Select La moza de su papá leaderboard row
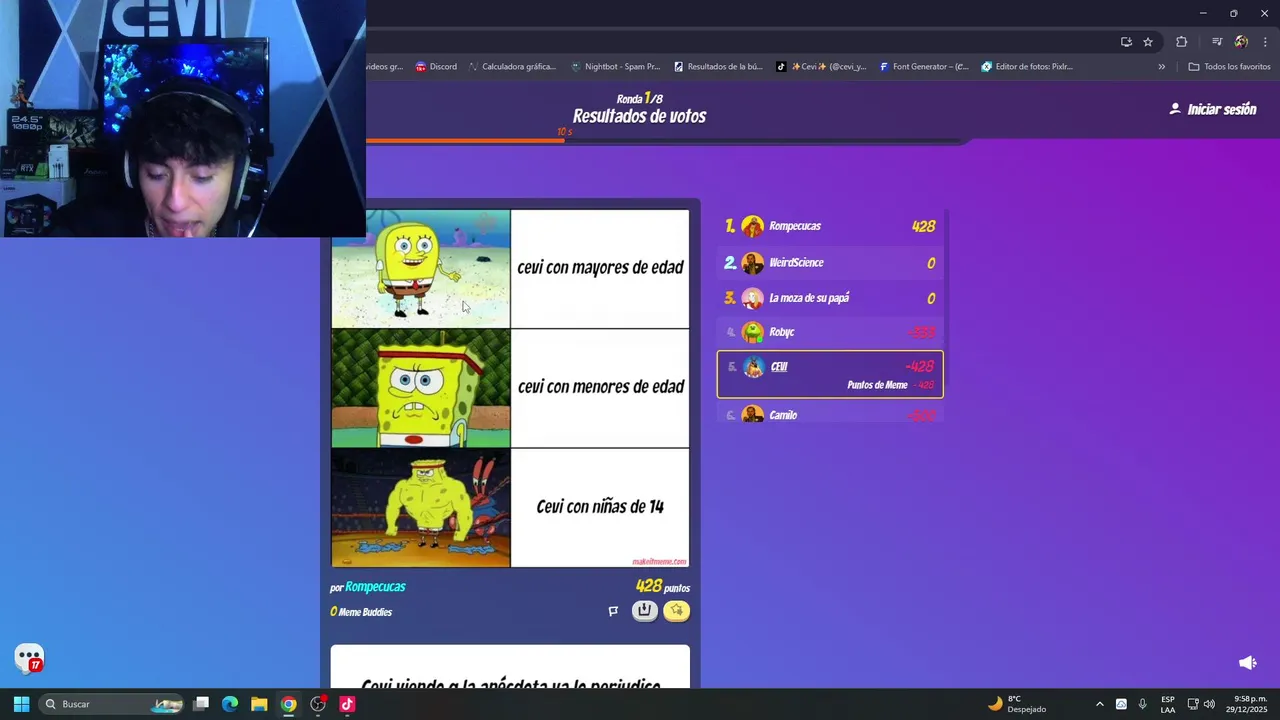1280x720 pixels. pos(830,298)
